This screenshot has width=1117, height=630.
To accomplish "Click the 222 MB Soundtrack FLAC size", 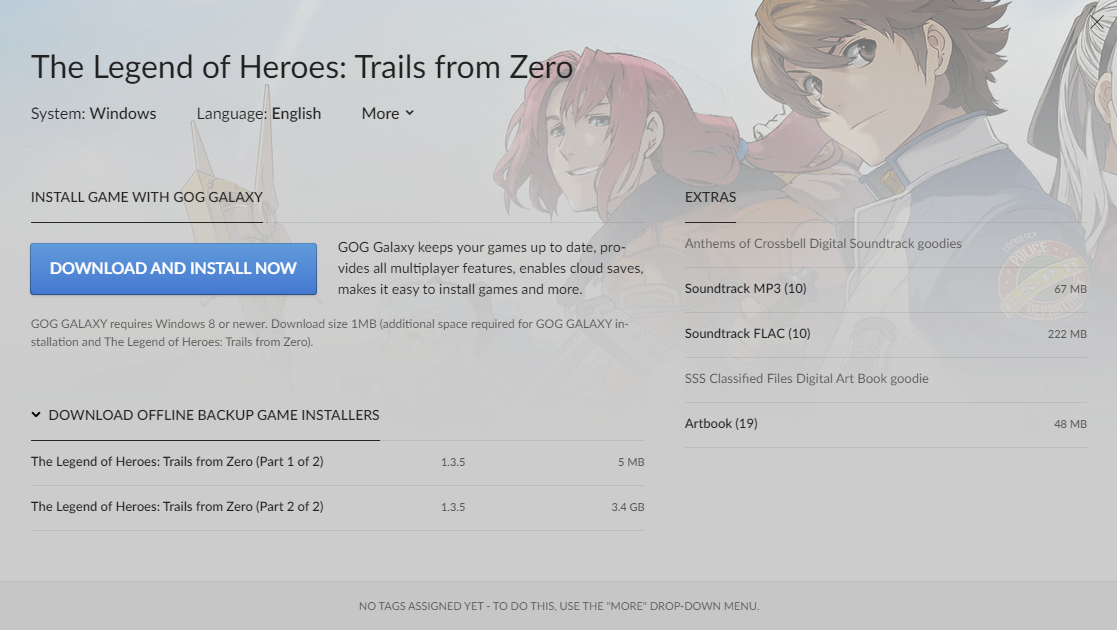I will (x=1067, y=334).
